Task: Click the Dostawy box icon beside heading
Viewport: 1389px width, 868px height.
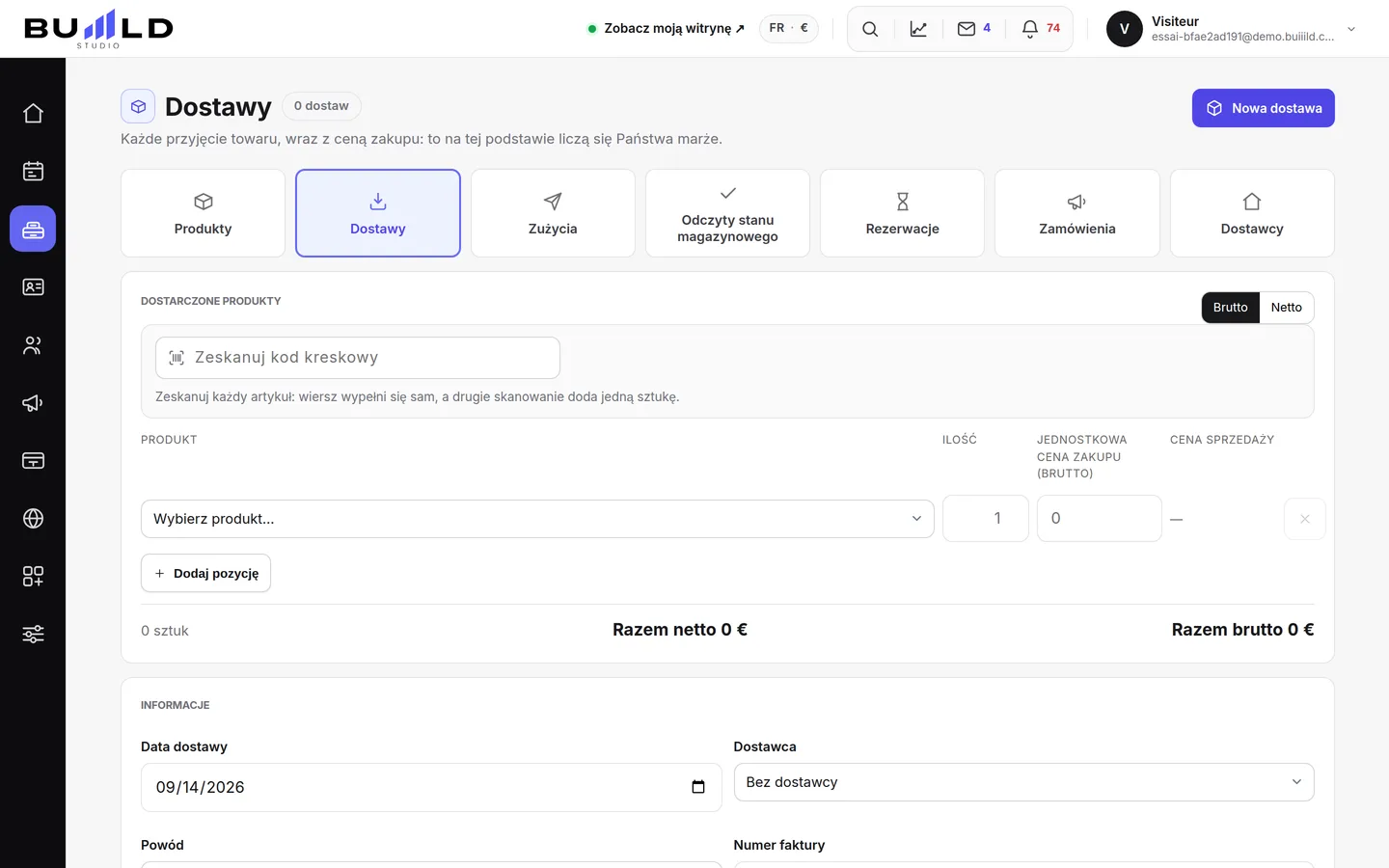Action: [x=138, y=106]
